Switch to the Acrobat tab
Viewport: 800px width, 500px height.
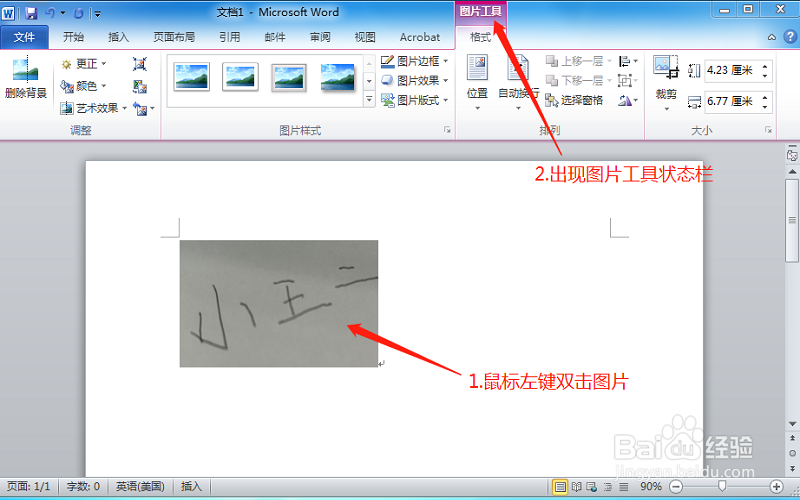pyautogui.click(x=419, y=37)
